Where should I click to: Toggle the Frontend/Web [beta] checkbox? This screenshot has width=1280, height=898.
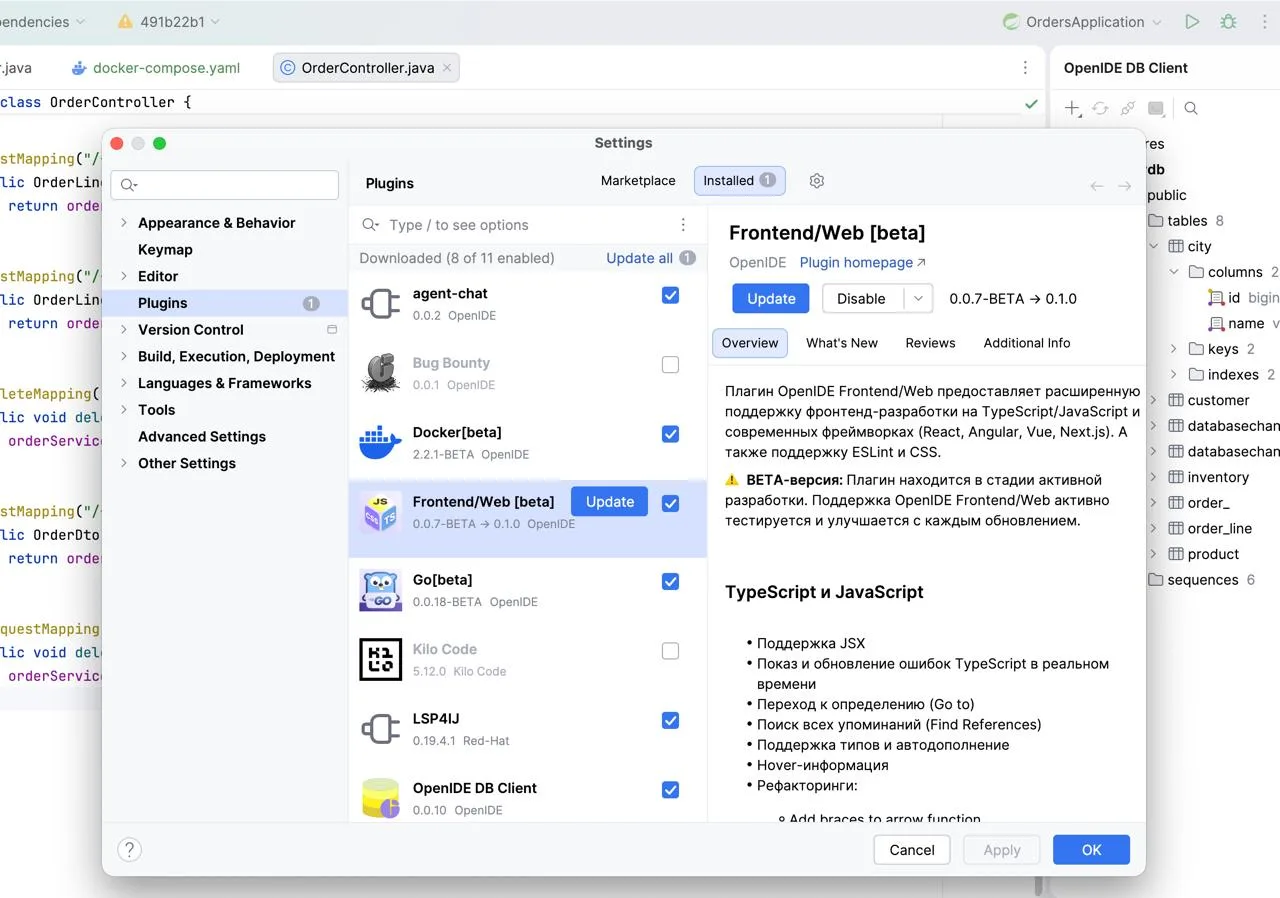pos(670,503)
